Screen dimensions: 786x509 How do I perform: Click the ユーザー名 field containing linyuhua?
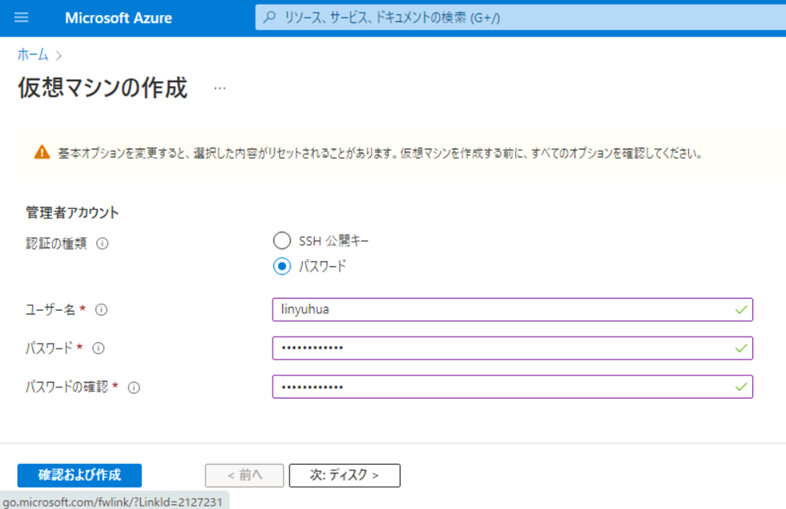tap(512, 309)
